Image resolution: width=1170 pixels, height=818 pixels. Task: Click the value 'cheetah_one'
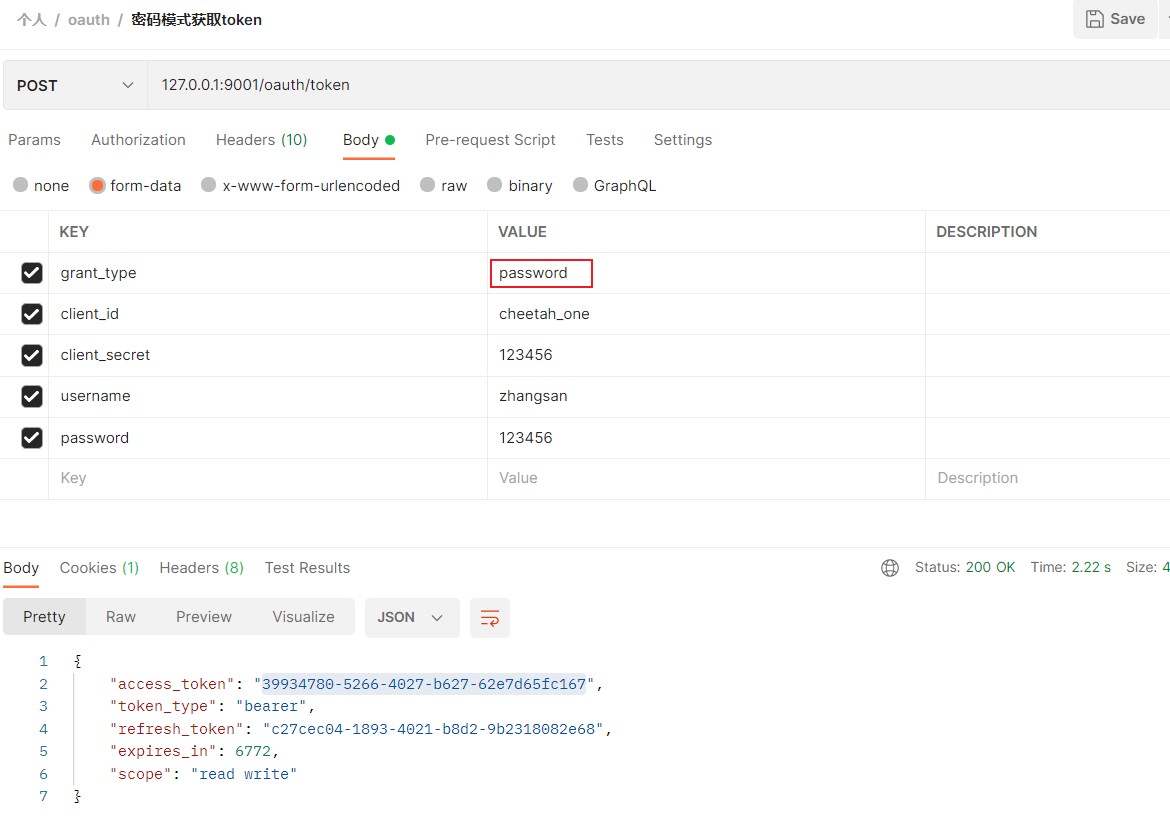pos(544,314)
